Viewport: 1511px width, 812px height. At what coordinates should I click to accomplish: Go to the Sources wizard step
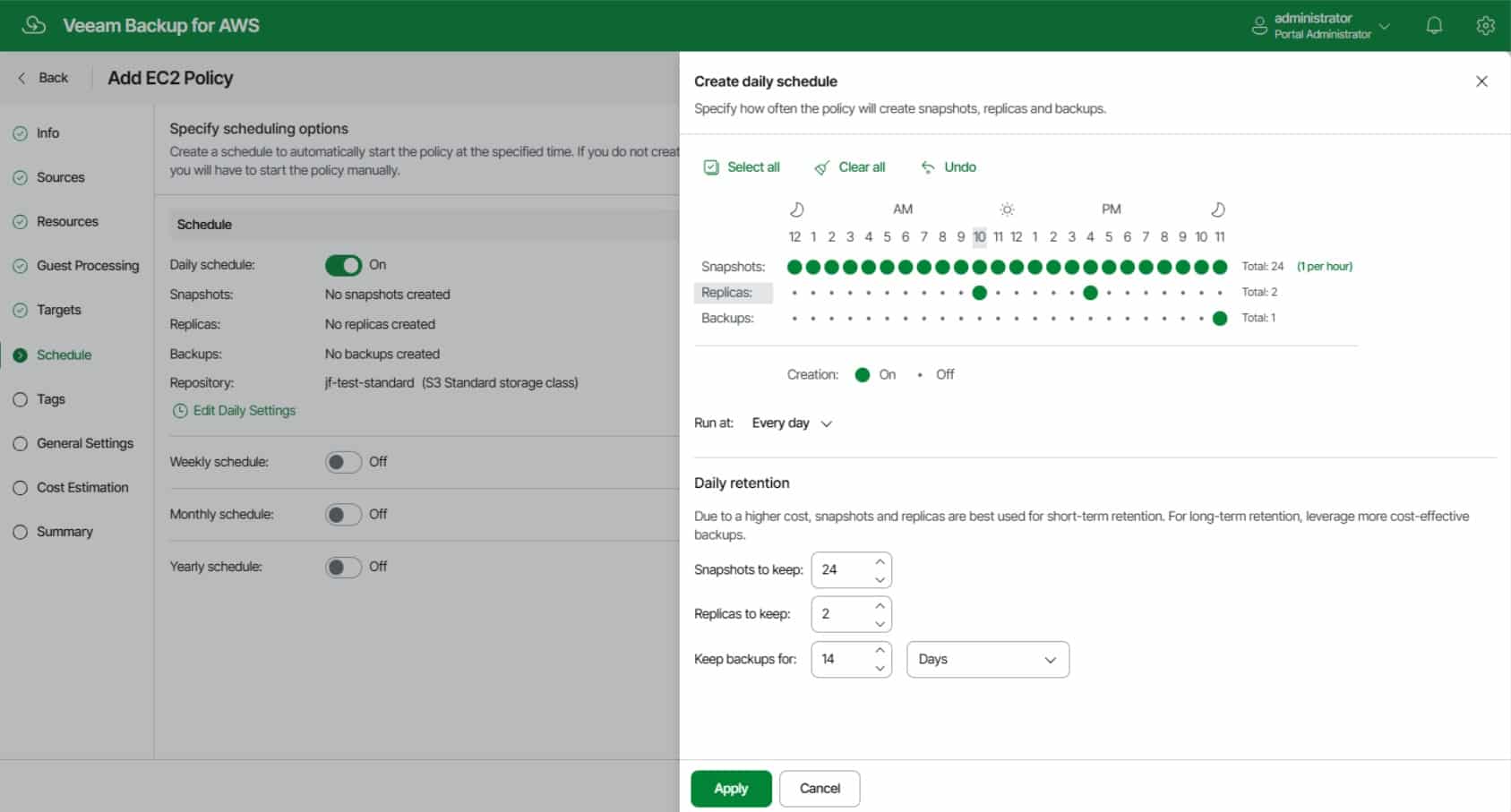click(60, 177)
